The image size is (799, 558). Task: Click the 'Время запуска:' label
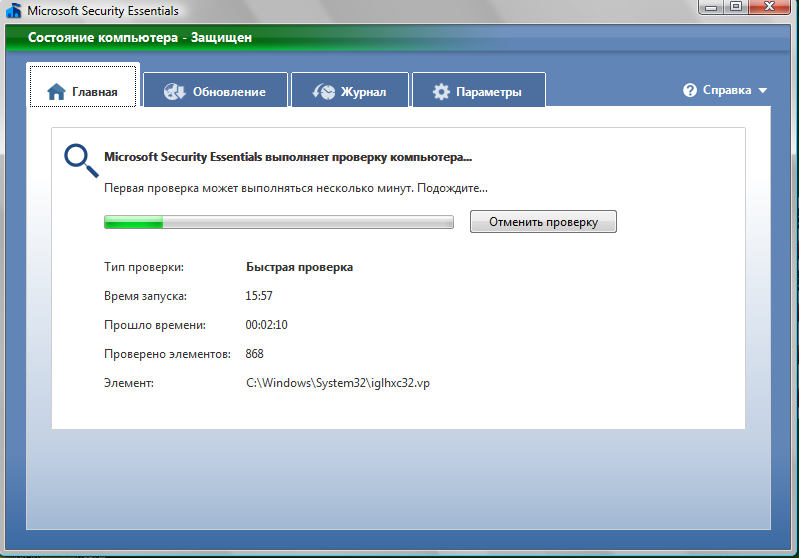coord(145,296)
